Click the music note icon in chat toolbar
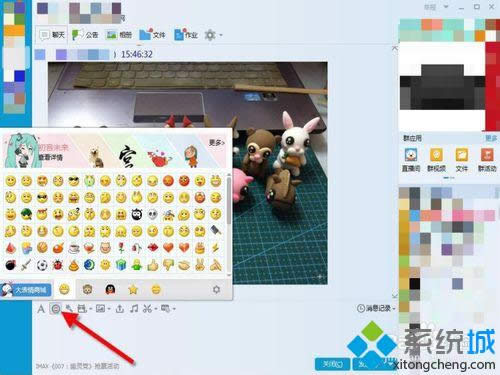Screen dimensions: 500x375 (x=134, y=309)
